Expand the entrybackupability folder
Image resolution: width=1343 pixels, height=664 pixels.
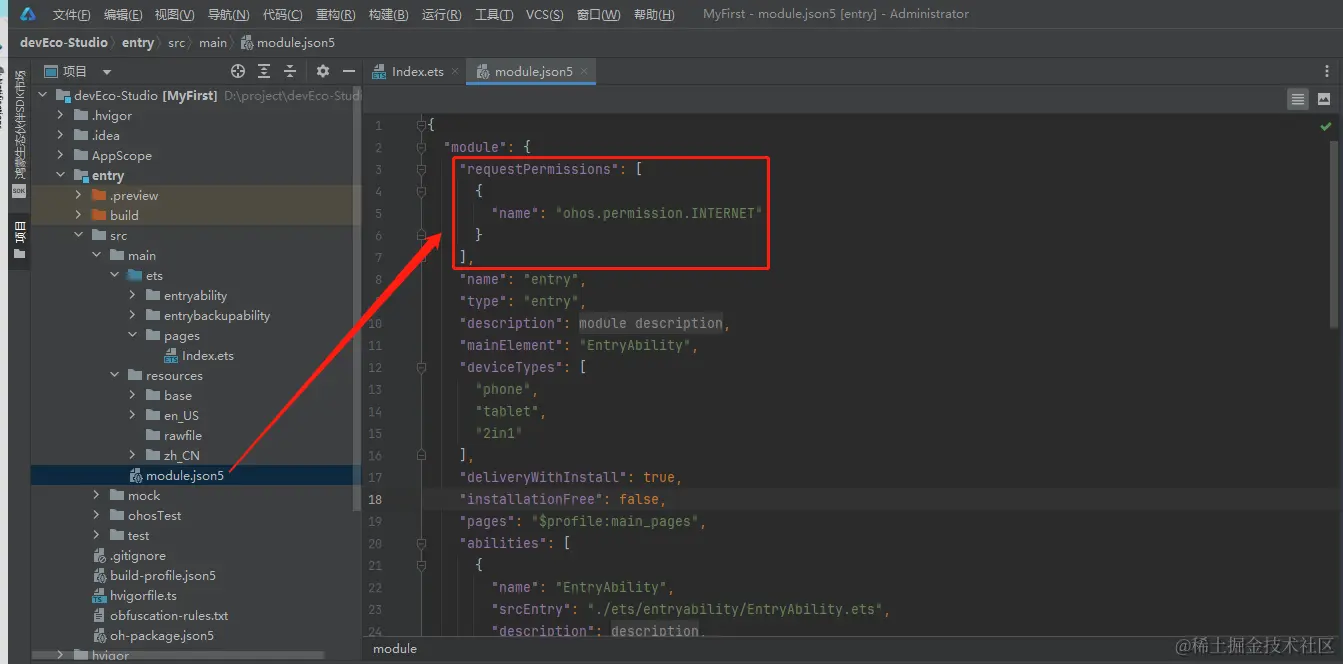pos(133,315)
